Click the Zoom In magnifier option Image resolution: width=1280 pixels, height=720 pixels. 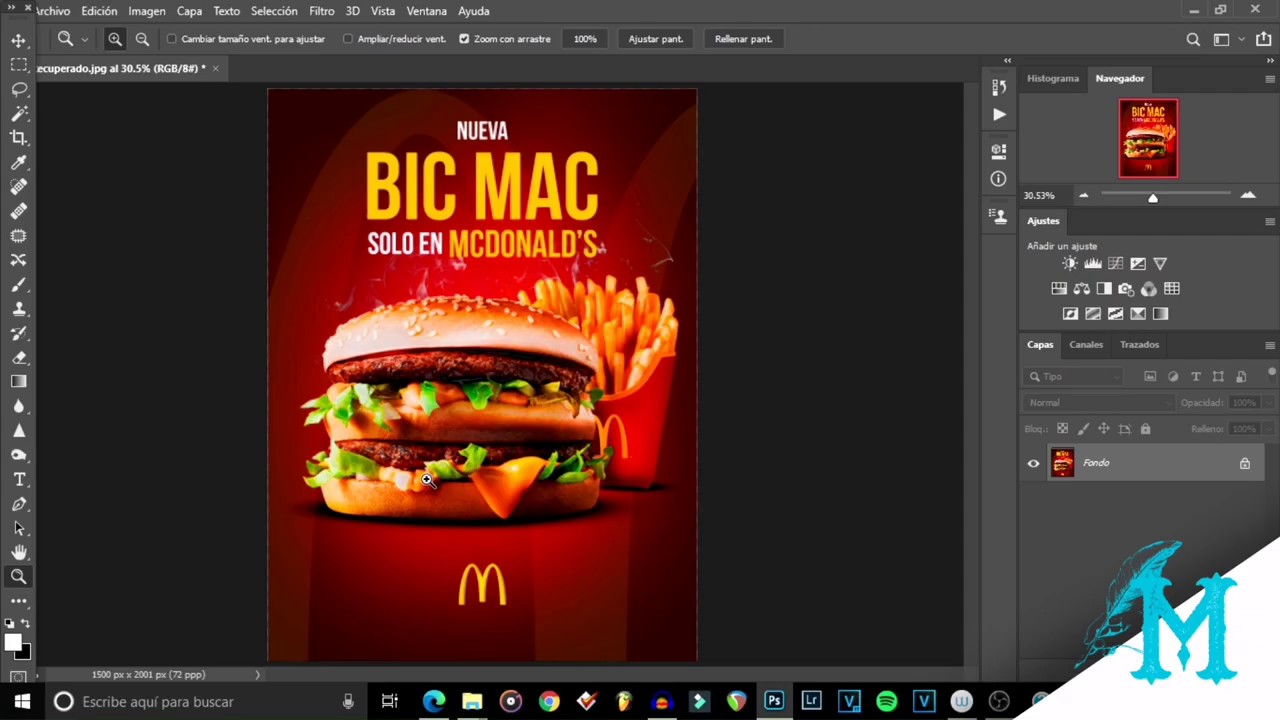115,39
